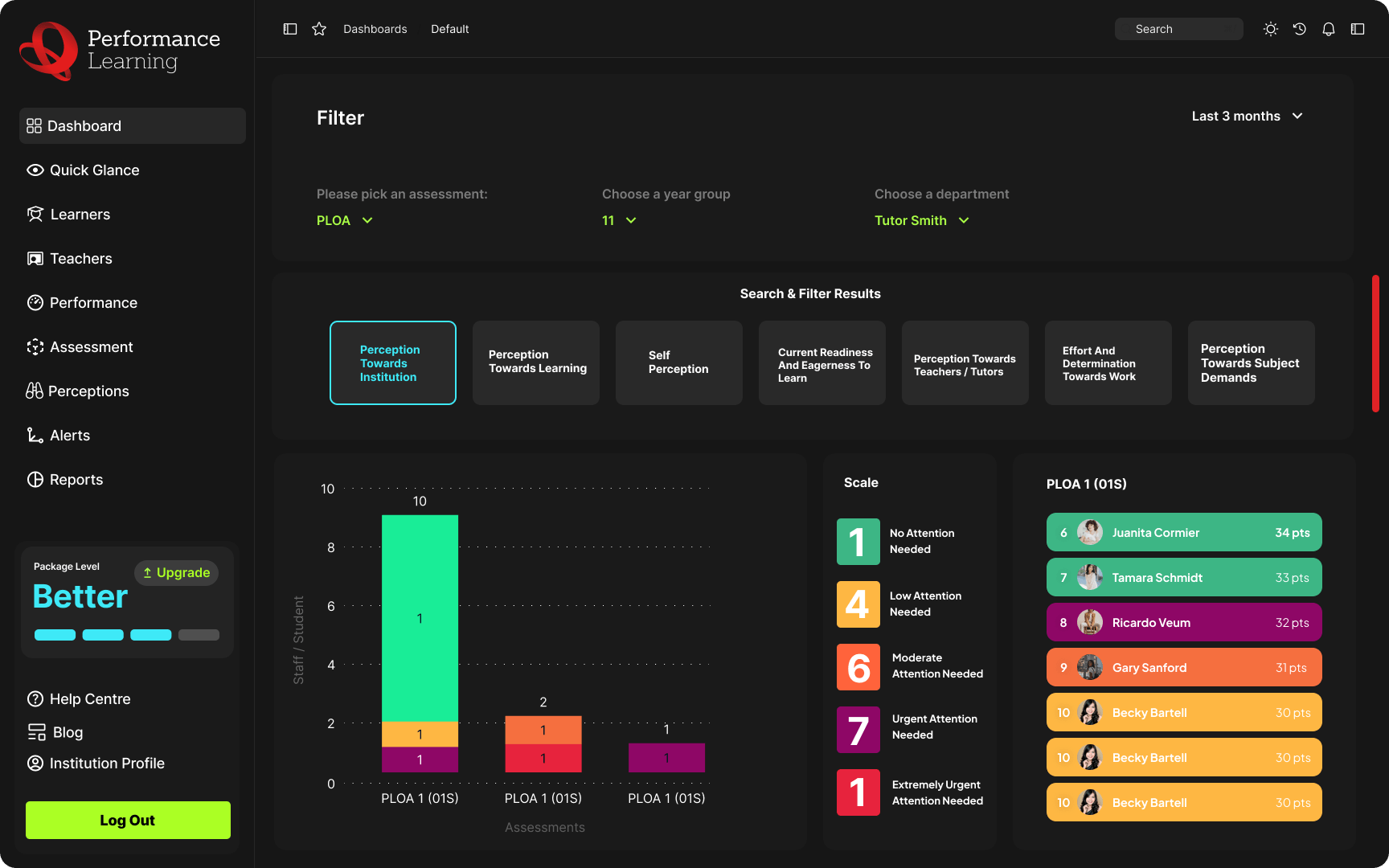Click the Blog icon
This screenshot has width=1389, height=868.
click(x=37, y=732)
